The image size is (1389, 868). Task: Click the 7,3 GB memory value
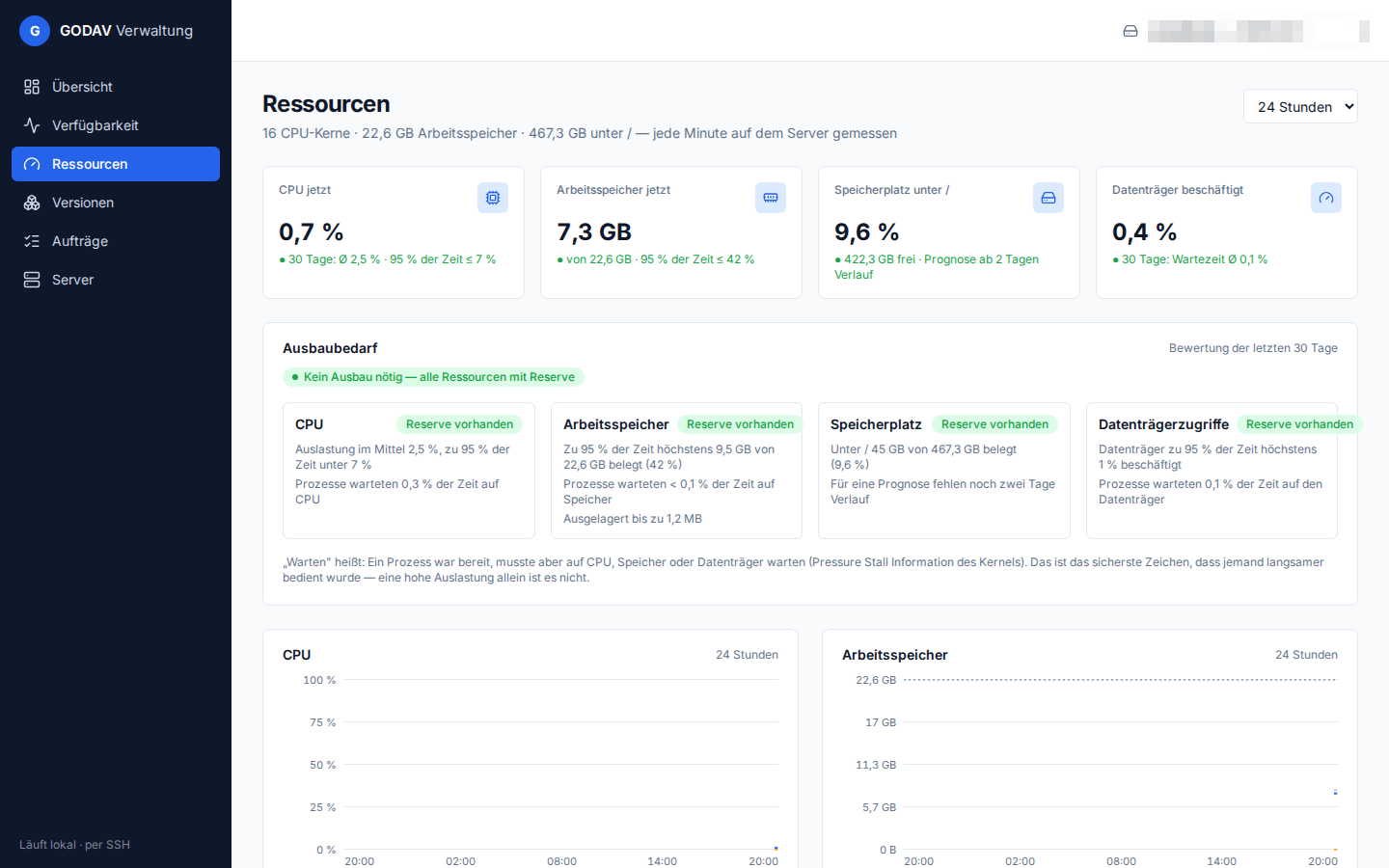594,232
